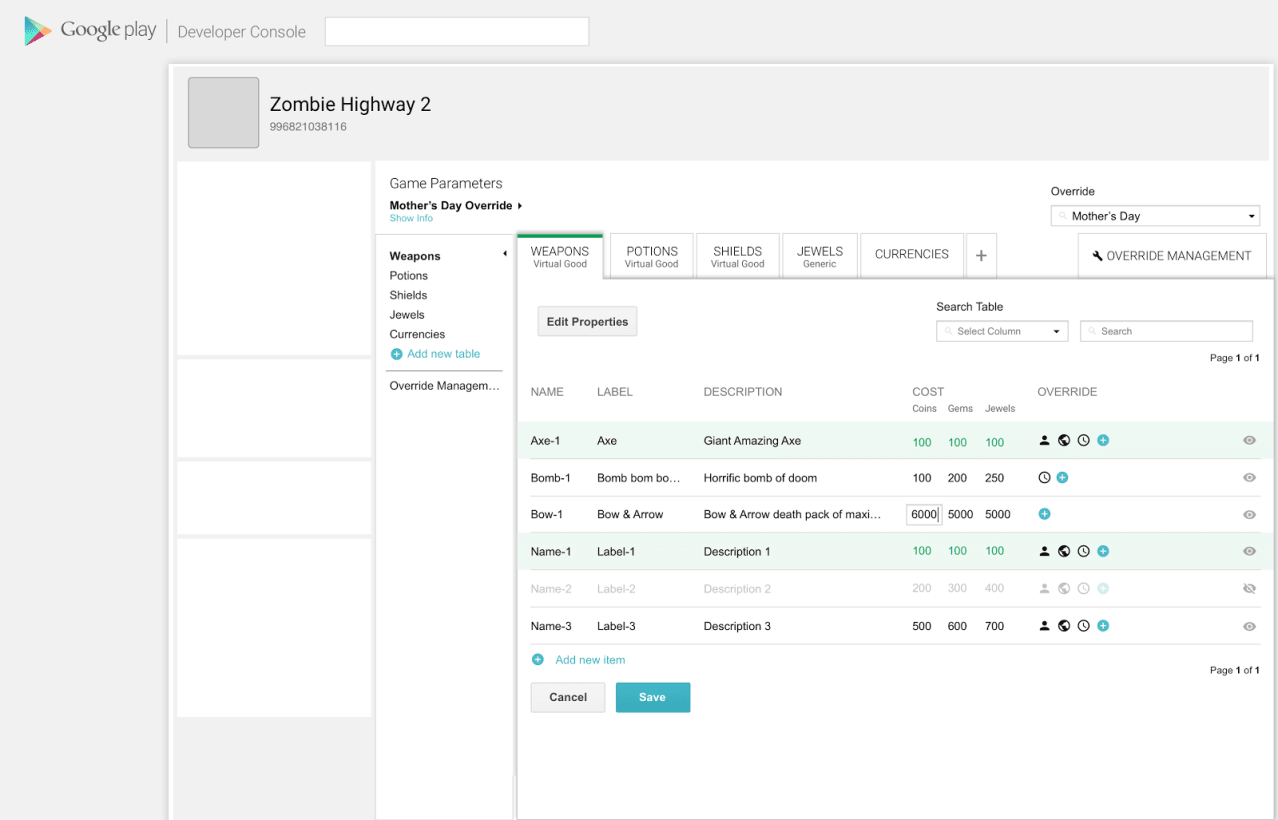
Task: Click the globe override icon in Axe-1 row
Action: point(1064,440)
